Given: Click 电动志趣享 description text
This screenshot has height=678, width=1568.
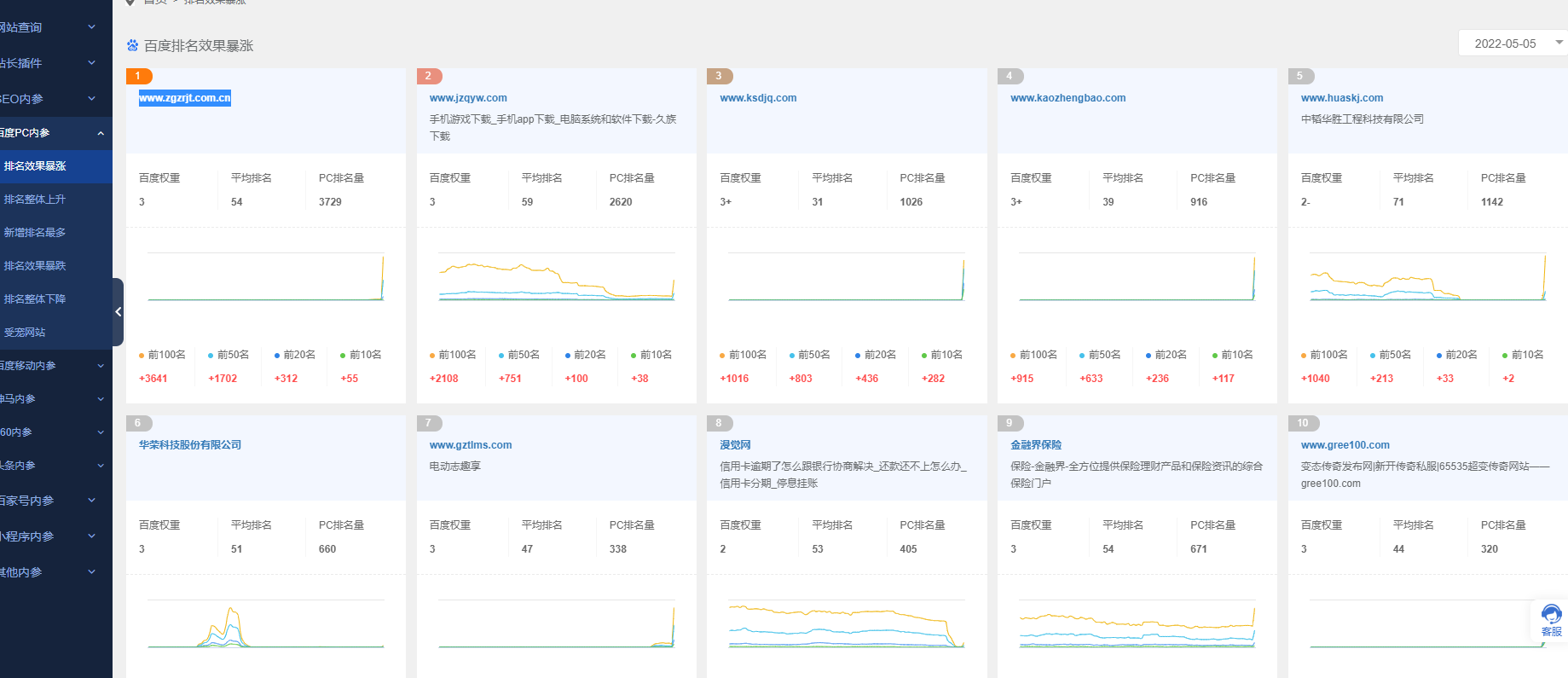Looking at the screenshot, I should coord(455,466).
